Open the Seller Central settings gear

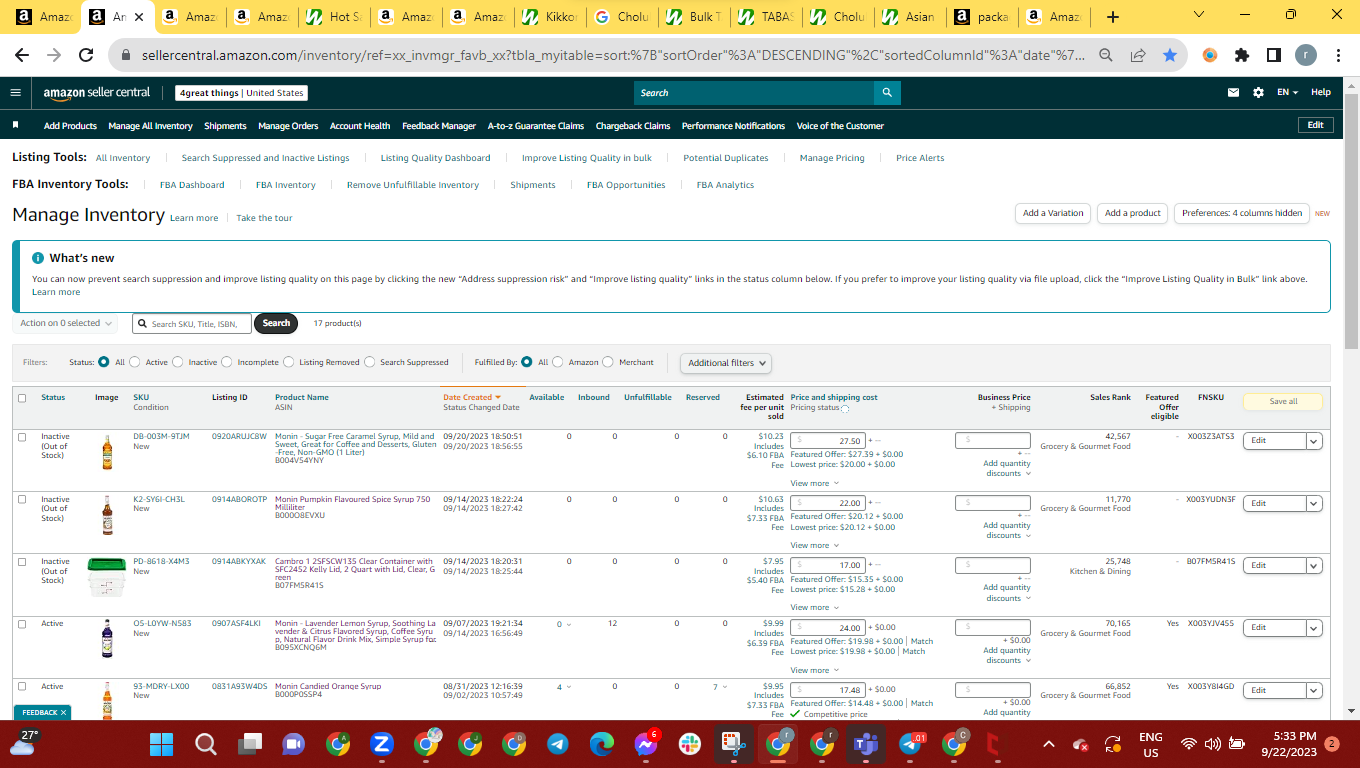[x=1258, y=92]
